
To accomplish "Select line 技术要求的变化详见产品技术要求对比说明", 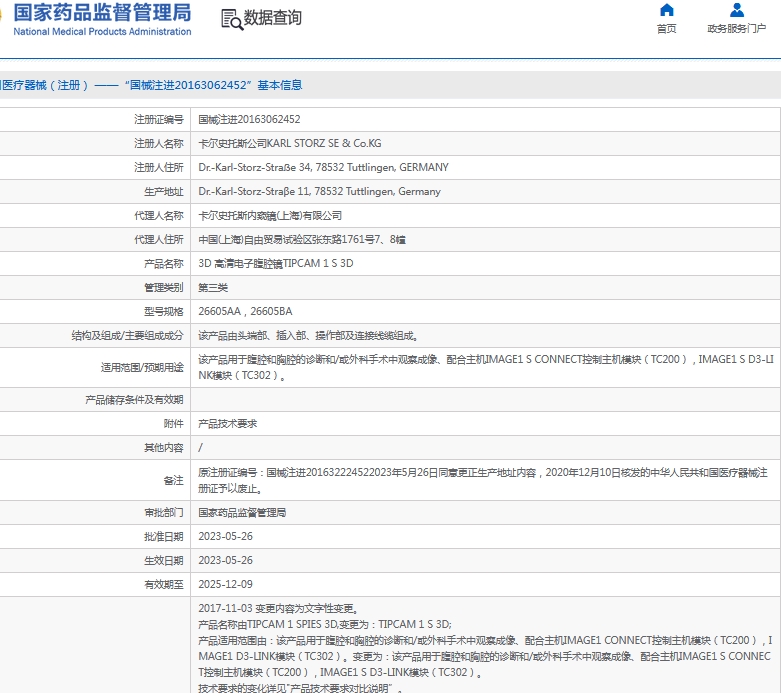I will (x=300, y=688).
